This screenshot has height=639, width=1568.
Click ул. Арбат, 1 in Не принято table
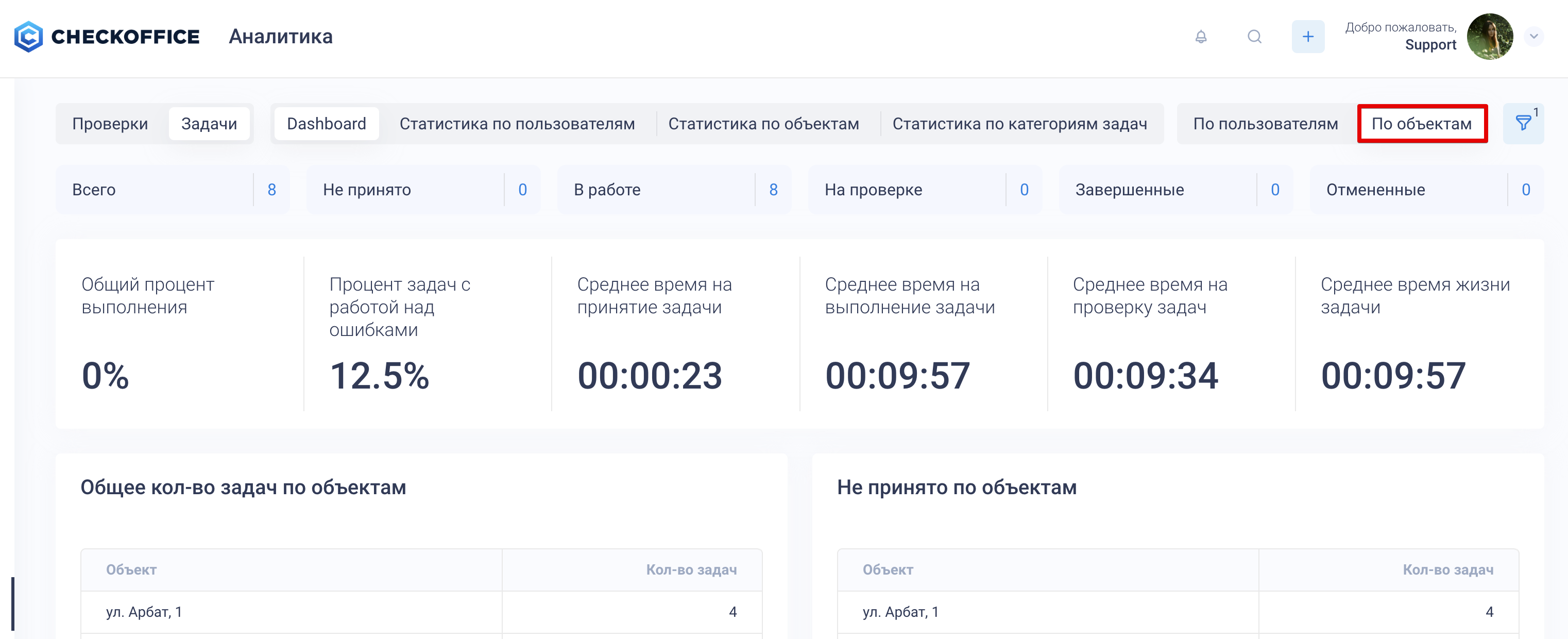[x=901, y=612]
